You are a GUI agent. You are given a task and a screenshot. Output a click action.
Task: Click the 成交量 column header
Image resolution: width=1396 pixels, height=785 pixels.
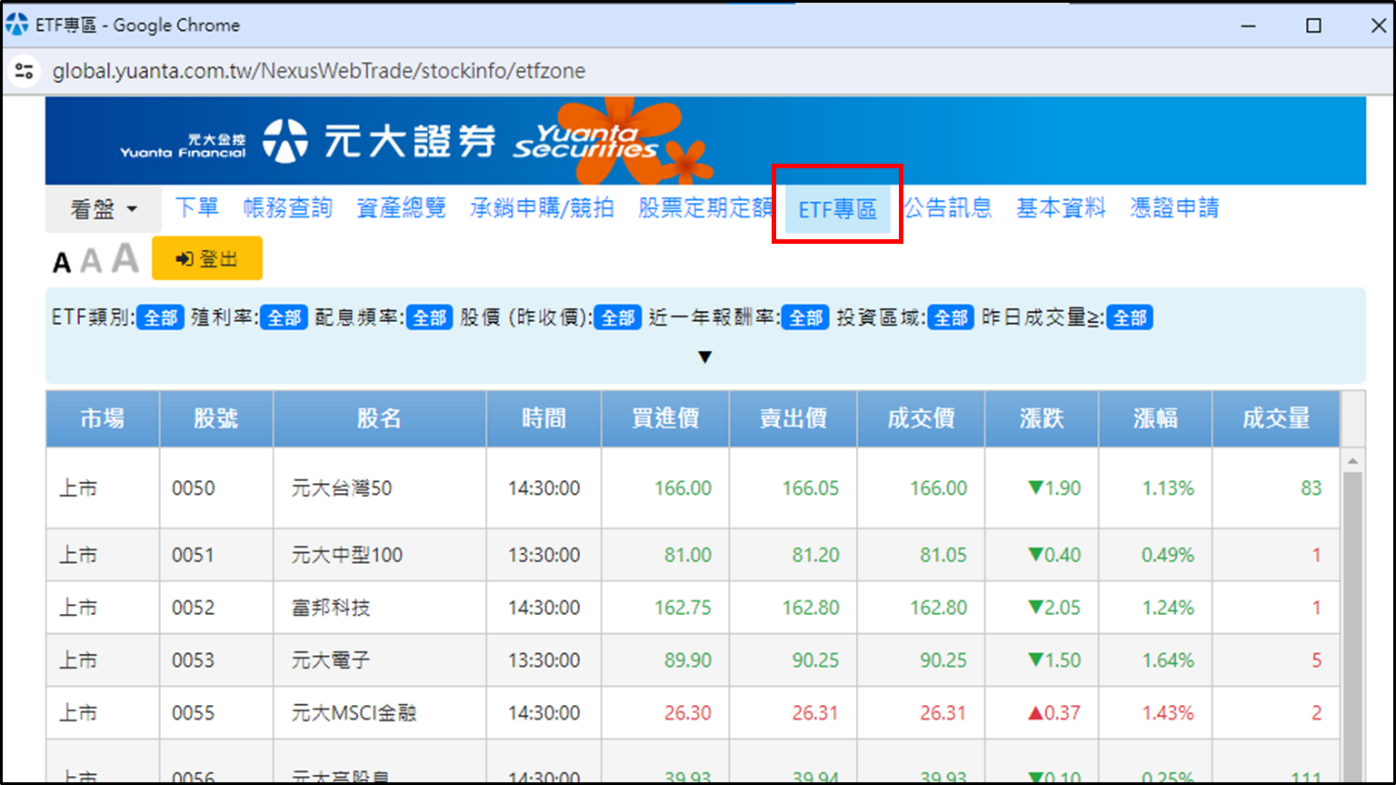[1276, 419]
